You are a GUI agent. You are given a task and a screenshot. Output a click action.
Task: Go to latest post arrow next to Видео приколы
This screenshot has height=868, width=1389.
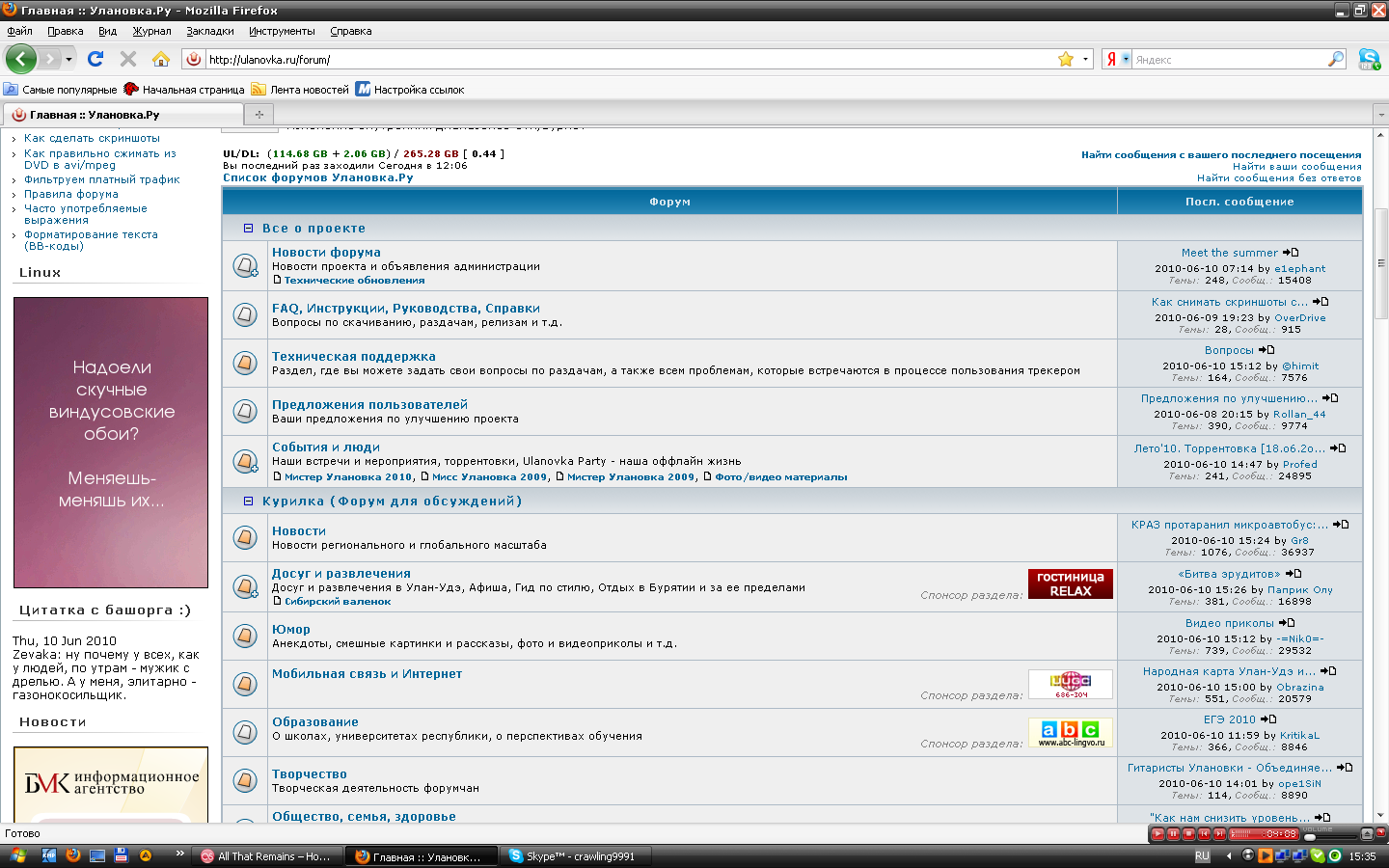click(1287, 623)
